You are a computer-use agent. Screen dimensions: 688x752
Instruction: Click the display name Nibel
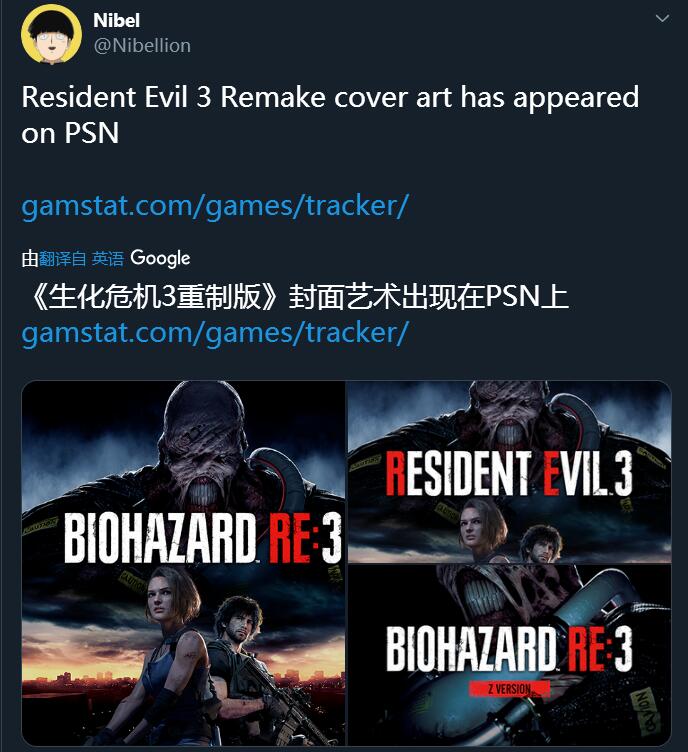click(x=117, y=20)
